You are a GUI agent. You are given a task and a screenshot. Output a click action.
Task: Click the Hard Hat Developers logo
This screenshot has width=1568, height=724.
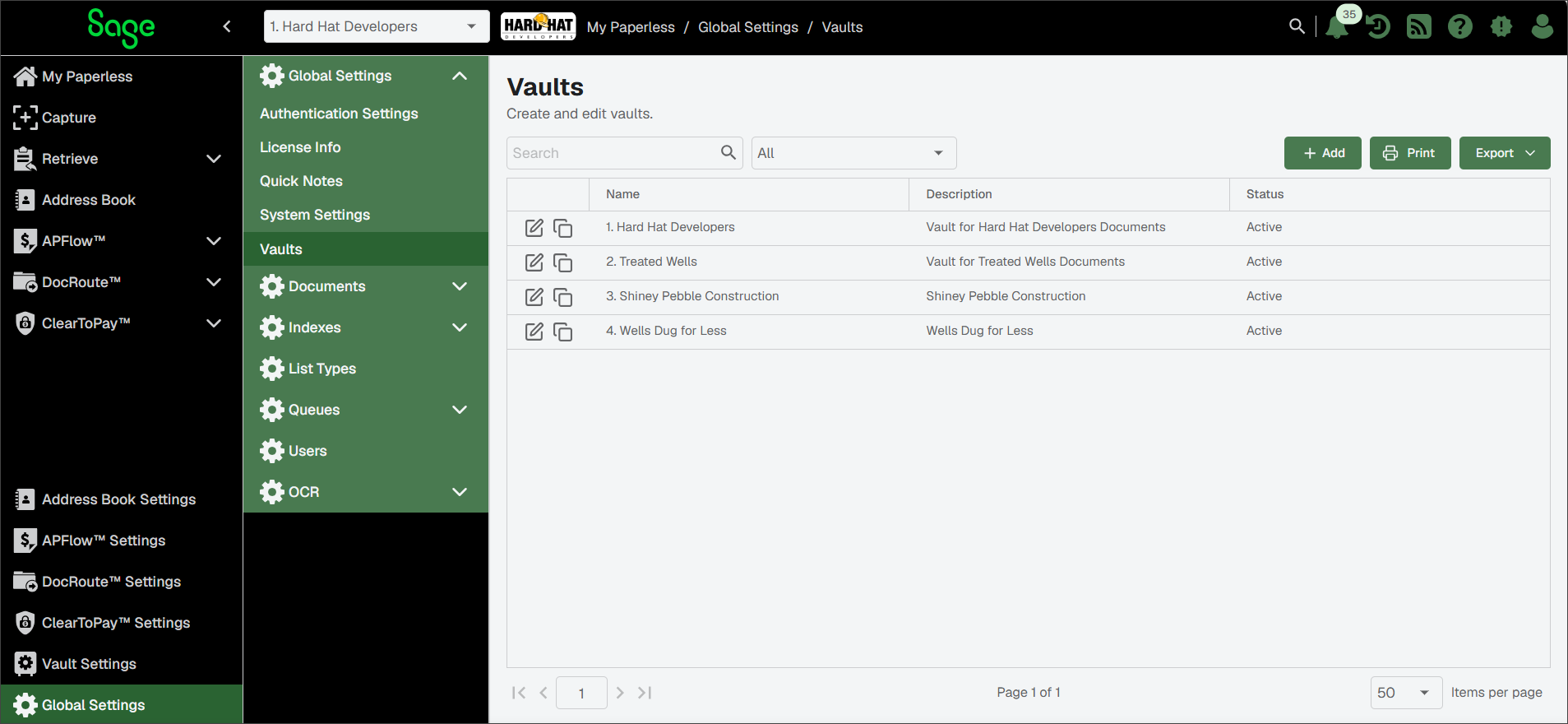pyautogui.click(x=539, y=26)
